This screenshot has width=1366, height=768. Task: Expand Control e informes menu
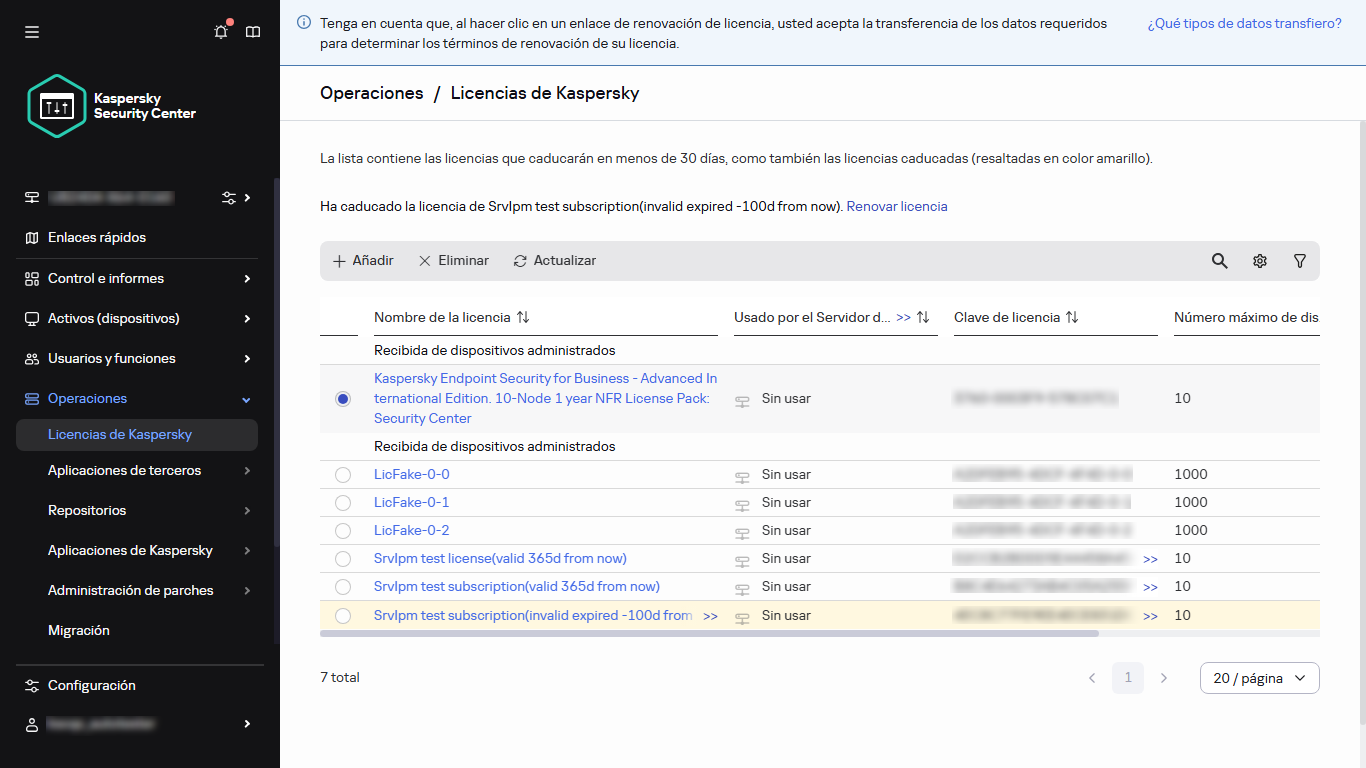click(x=138, y=279)
